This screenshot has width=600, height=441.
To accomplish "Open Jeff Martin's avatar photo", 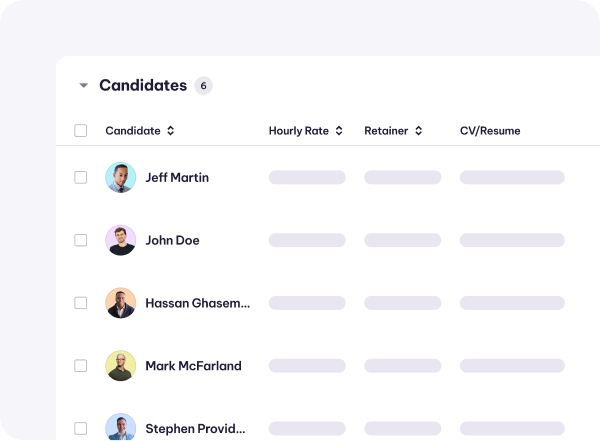I will point(121,177).
